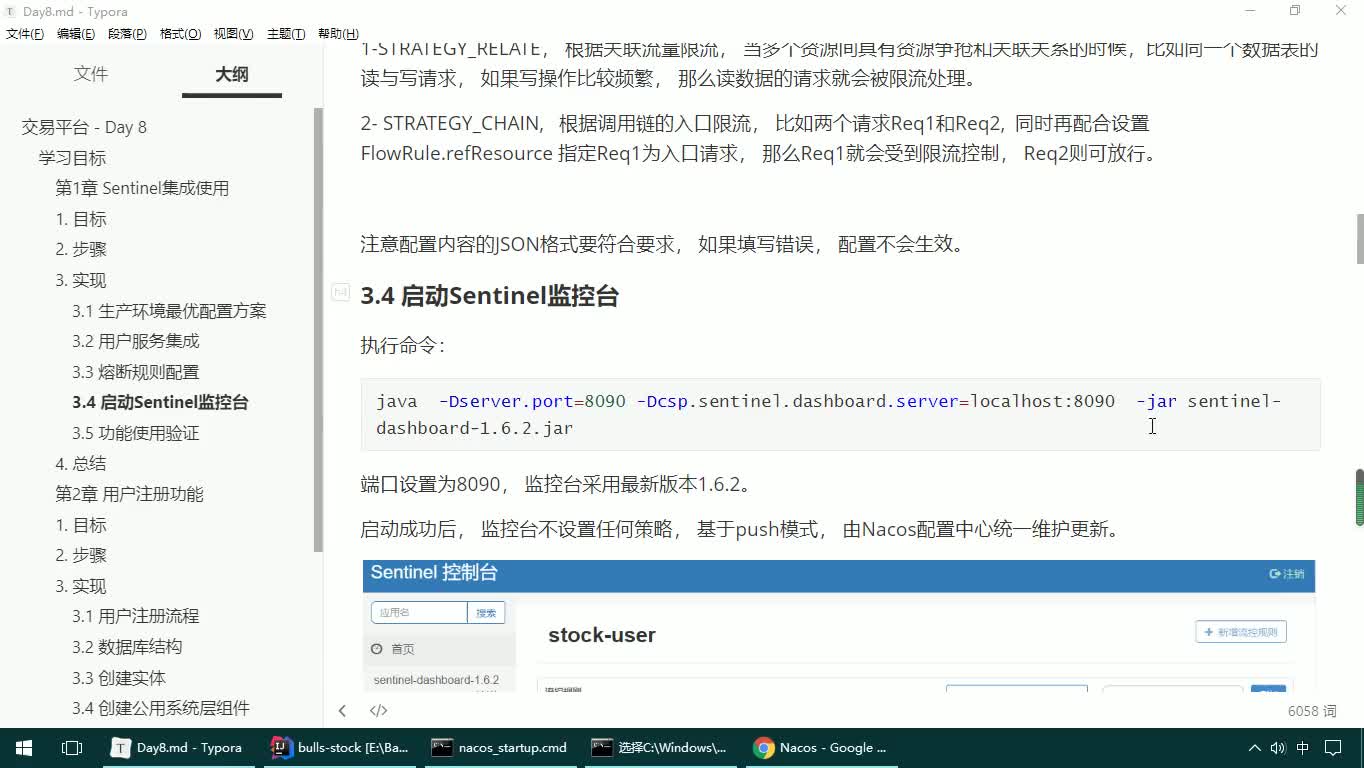Screen dimensions: 1364x768
Task: Select 3.2 用户服务集成 in outline
Action: pos(135,341)
